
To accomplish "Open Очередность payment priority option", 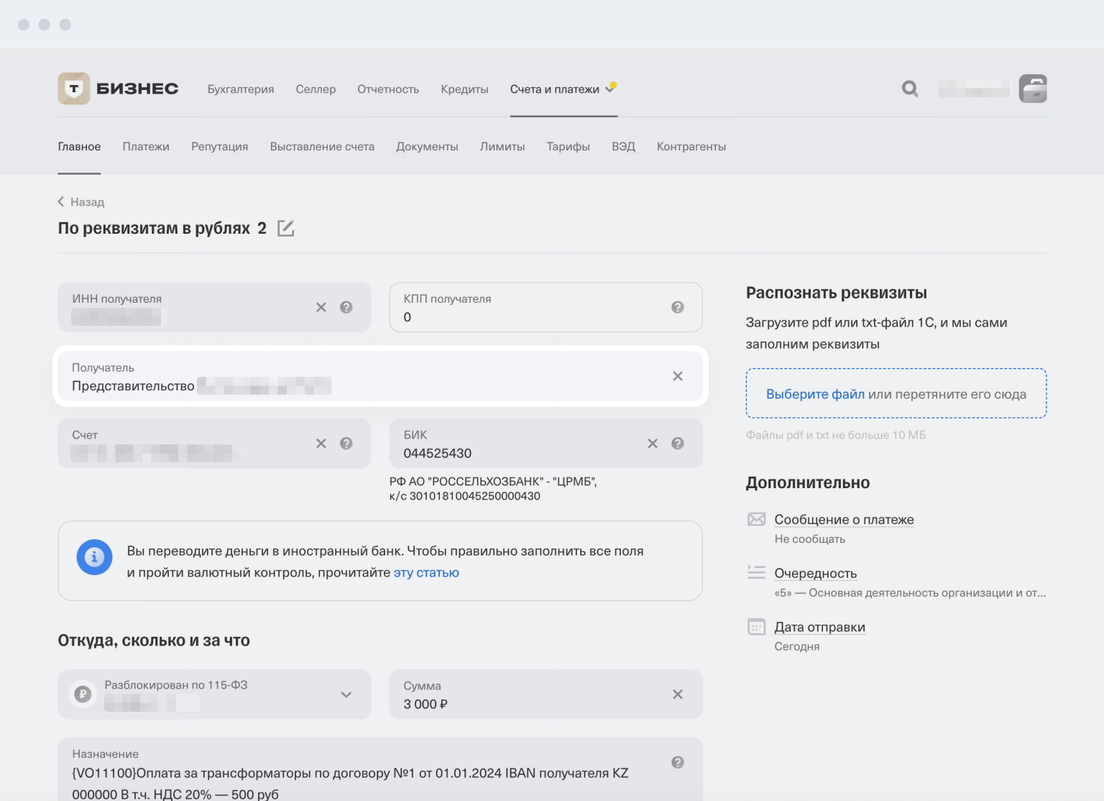I will tap(815, 573).
